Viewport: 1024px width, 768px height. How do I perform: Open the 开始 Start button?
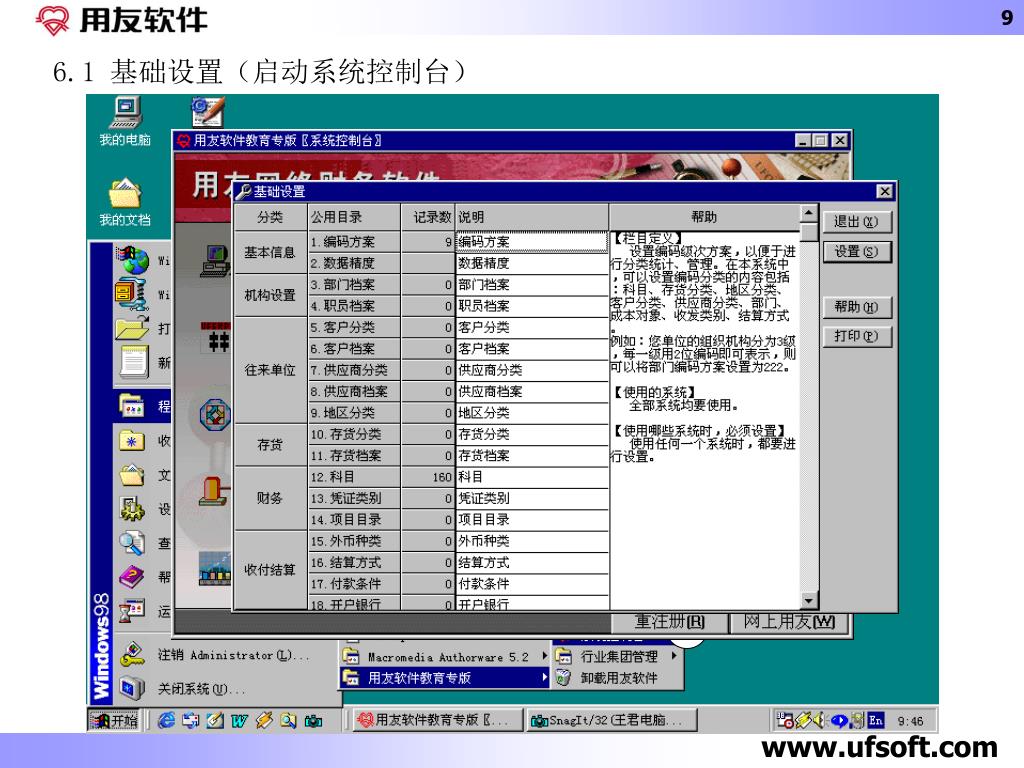[116, 720]
